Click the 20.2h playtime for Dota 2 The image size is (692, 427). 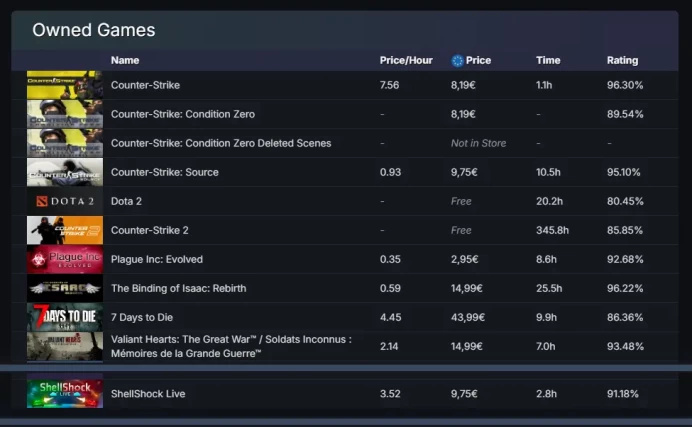coord(549,202)
